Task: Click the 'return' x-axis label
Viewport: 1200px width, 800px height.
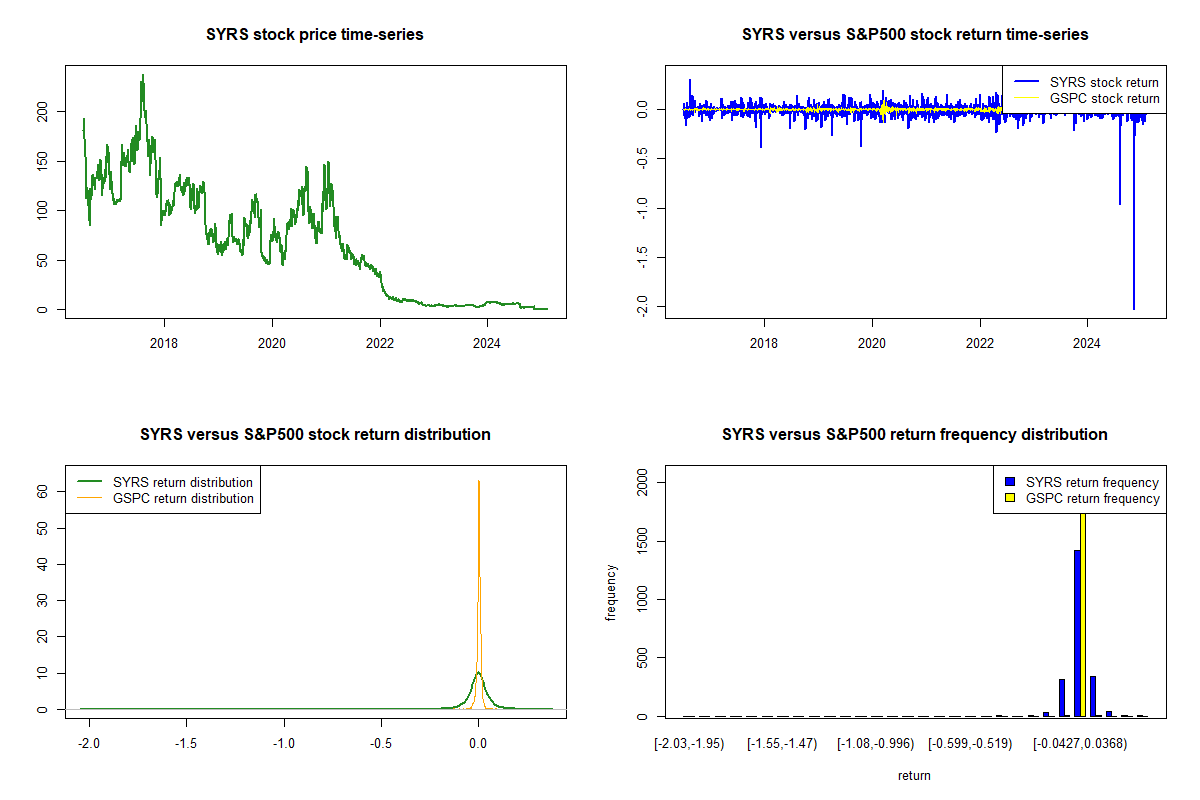Action: point(914,774)
